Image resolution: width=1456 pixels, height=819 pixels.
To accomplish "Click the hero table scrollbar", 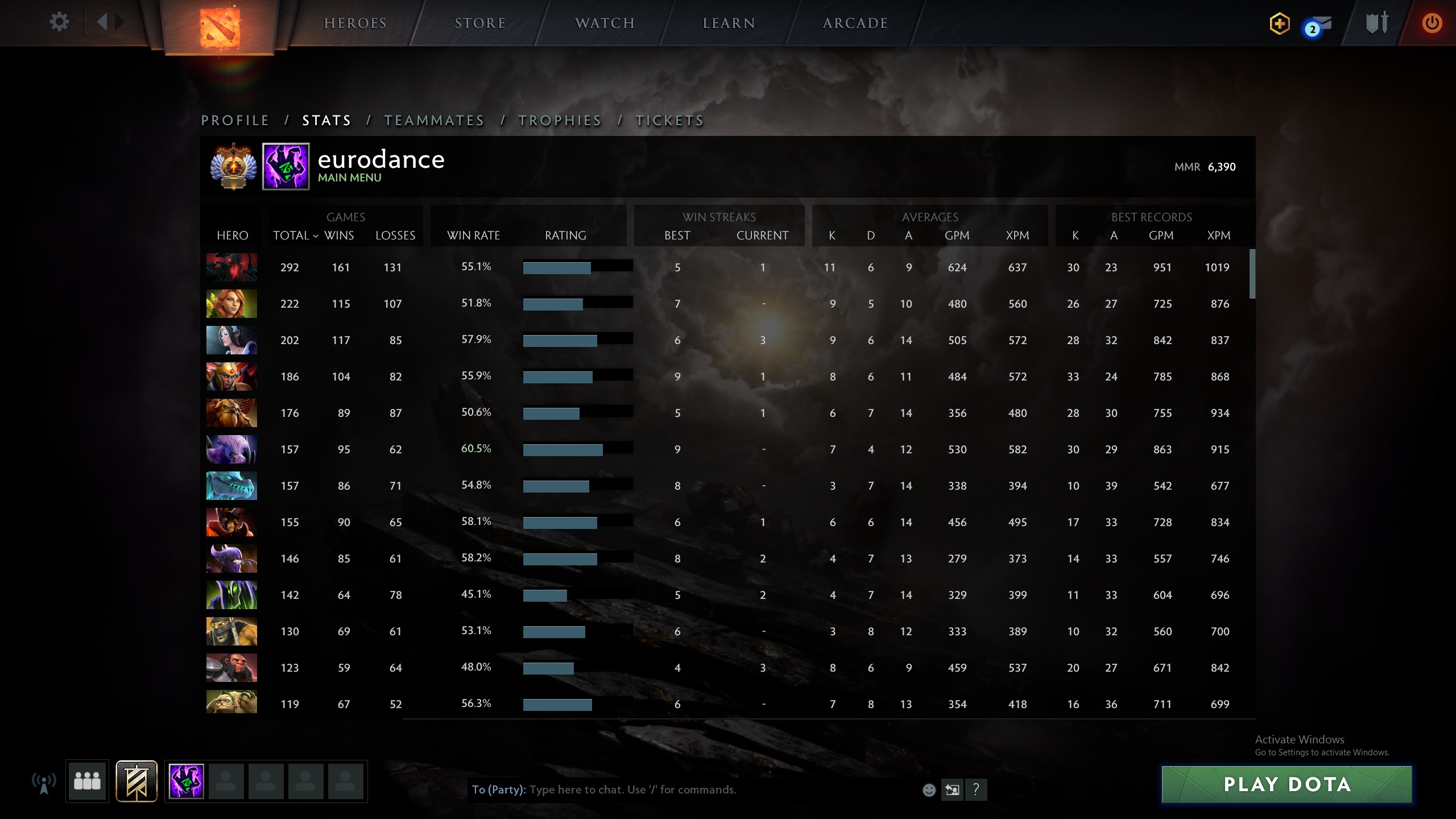I will [x=1252, y=274].
